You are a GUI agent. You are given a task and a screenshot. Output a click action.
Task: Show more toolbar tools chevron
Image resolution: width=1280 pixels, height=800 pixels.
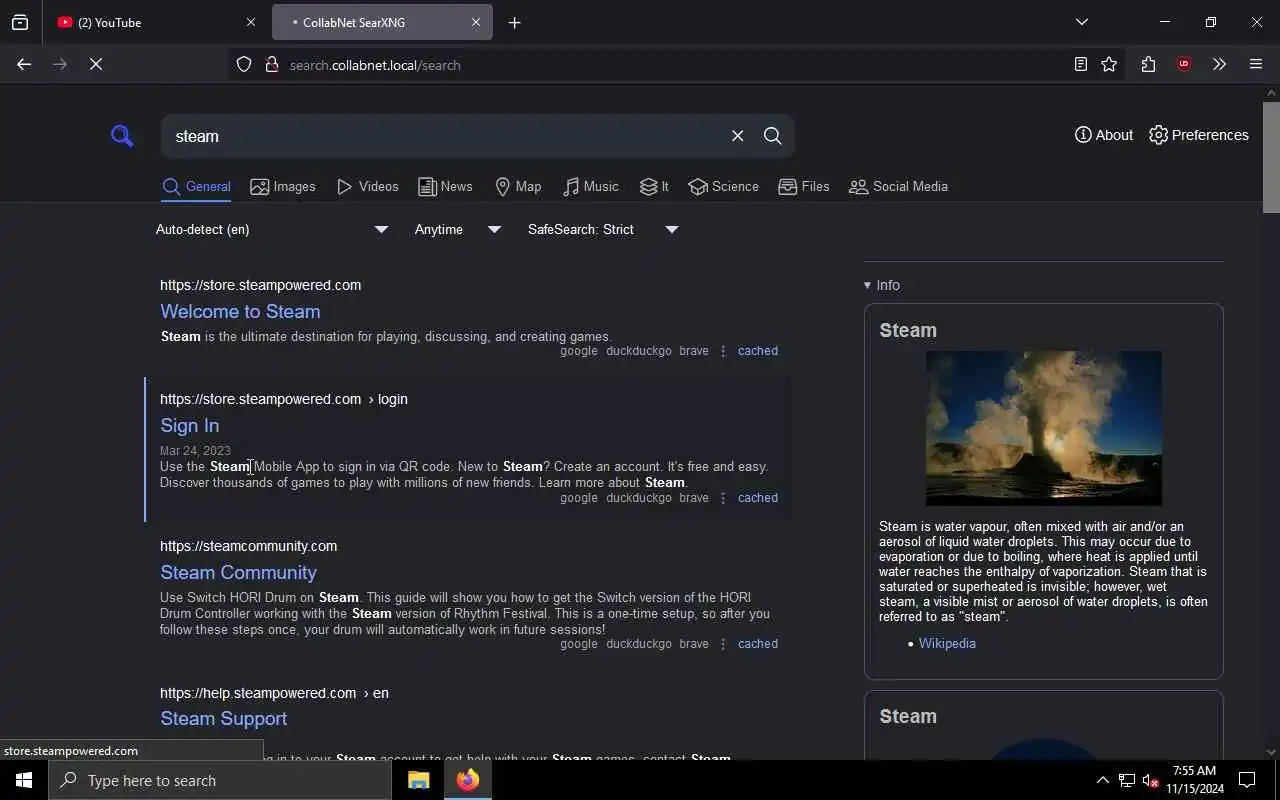[1219, 65]
